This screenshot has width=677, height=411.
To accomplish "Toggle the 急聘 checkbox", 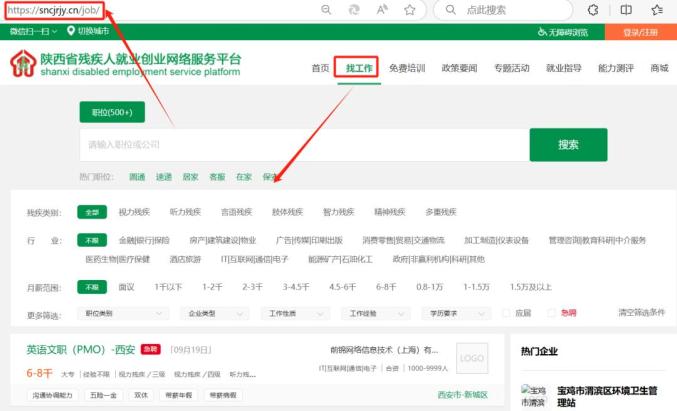I will (x=552, y=313).
